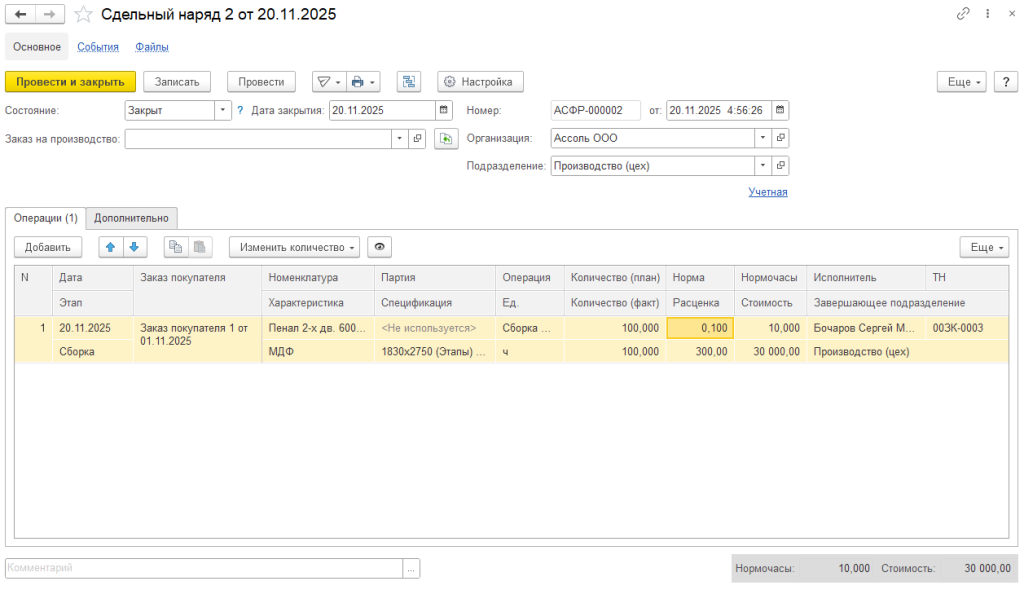Viewport: 1024px width, 590px height.
Task: Open calendar picker for Дата закрытия
Action: point(444,111)
